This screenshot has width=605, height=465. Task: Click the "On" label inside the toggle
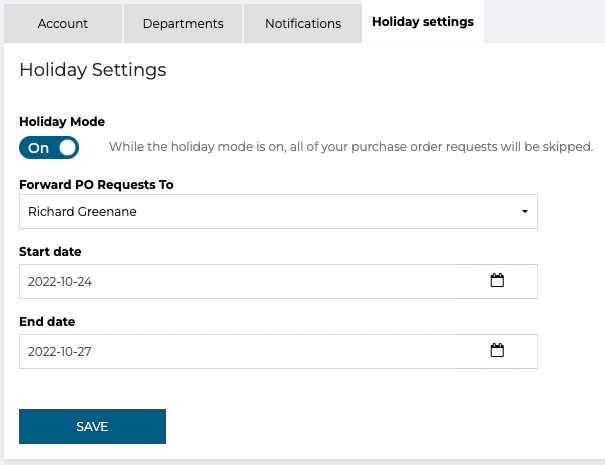38,148
